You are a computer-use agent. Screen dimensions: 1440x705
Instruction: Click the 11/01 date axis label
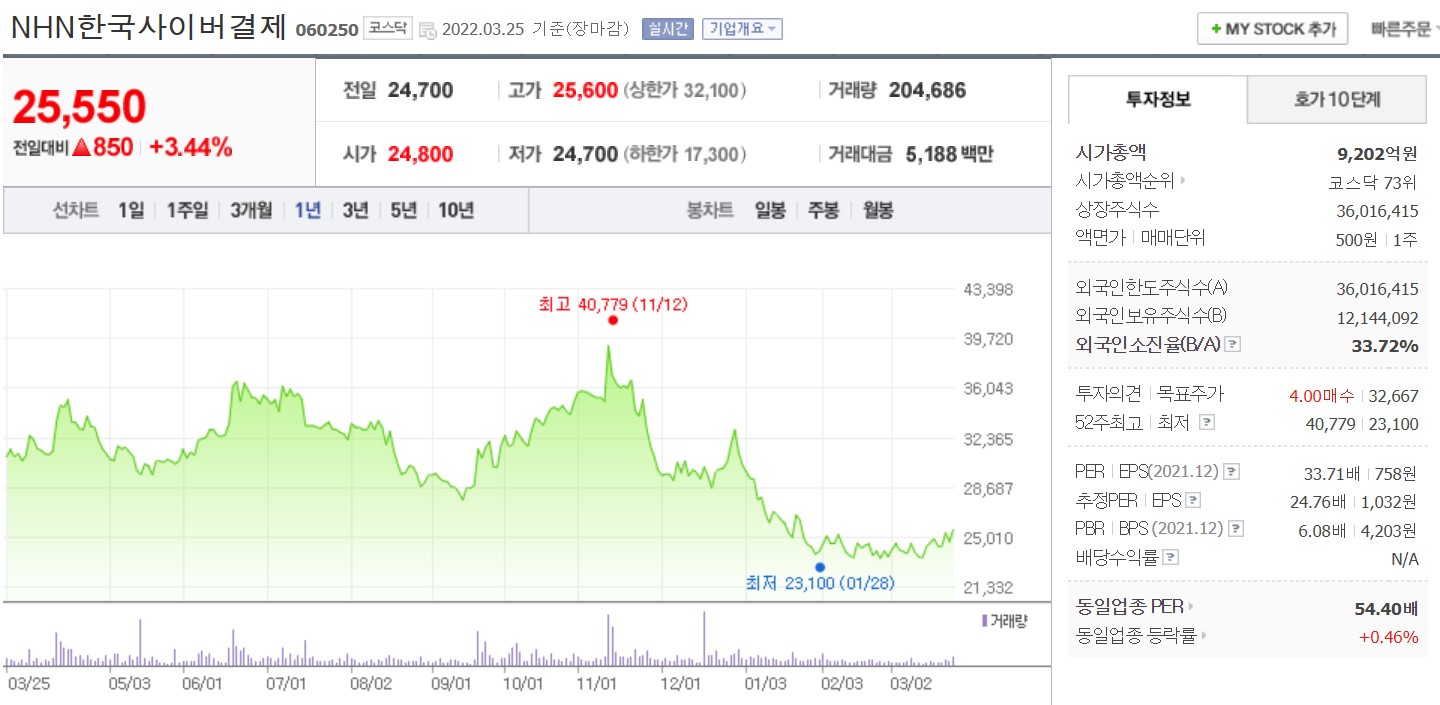595,684
